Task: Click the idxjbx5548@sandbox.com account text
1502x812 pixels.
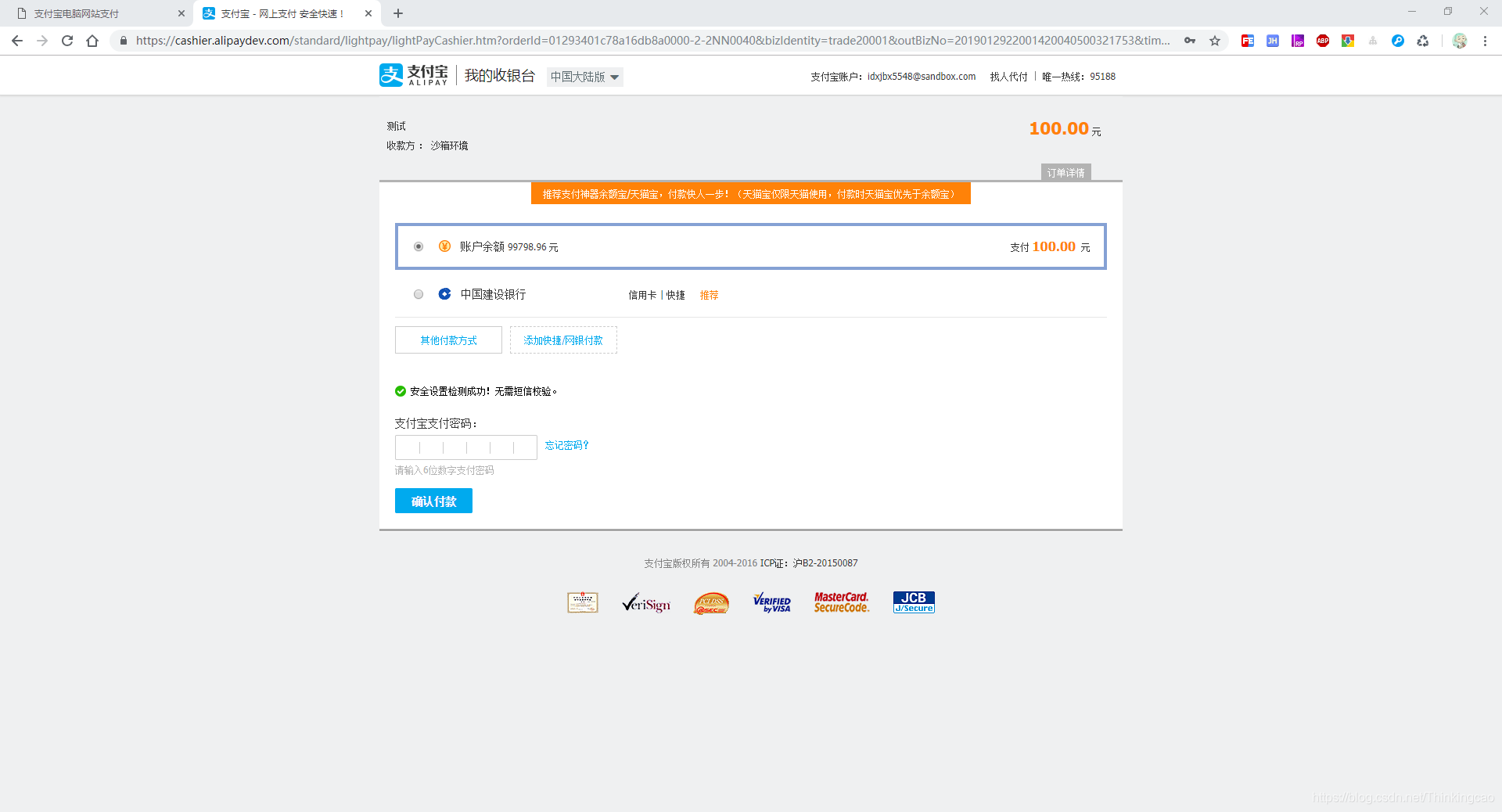Action: 922,77
